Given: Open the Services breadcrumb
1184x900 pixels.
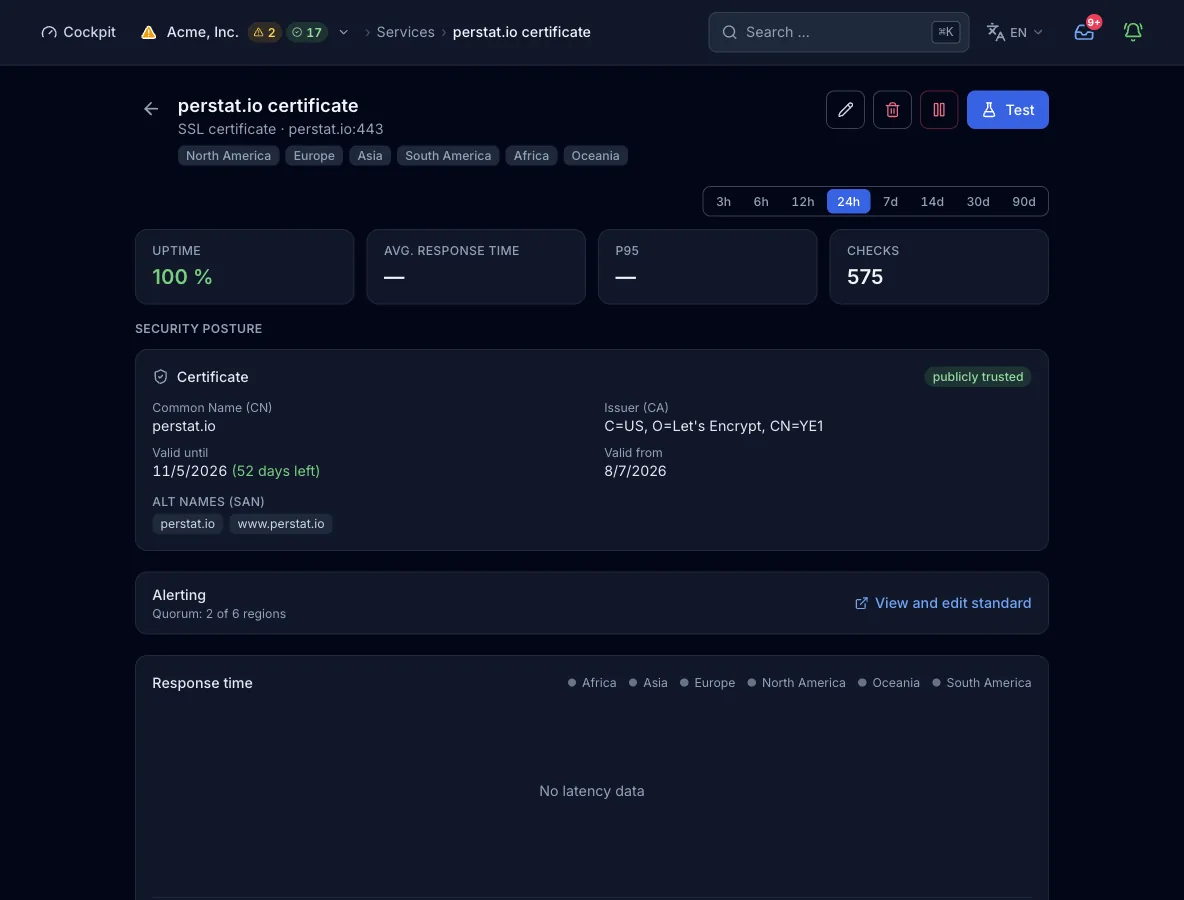Looking at the screenshot, I should point(405,32).
